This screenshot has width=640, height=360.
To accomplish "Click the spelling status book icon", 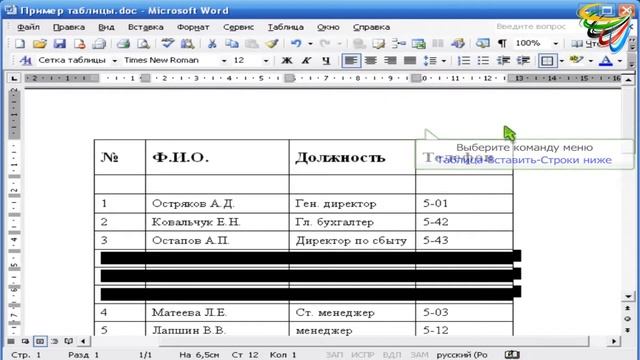I will 513,354.
